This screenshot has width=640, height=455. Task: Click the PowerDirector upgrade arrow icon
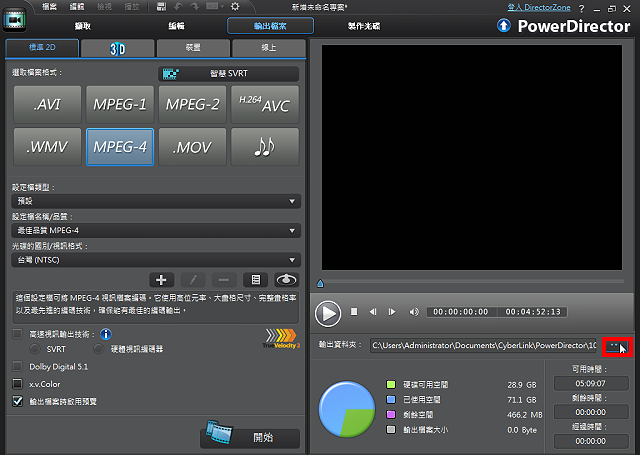504,26
